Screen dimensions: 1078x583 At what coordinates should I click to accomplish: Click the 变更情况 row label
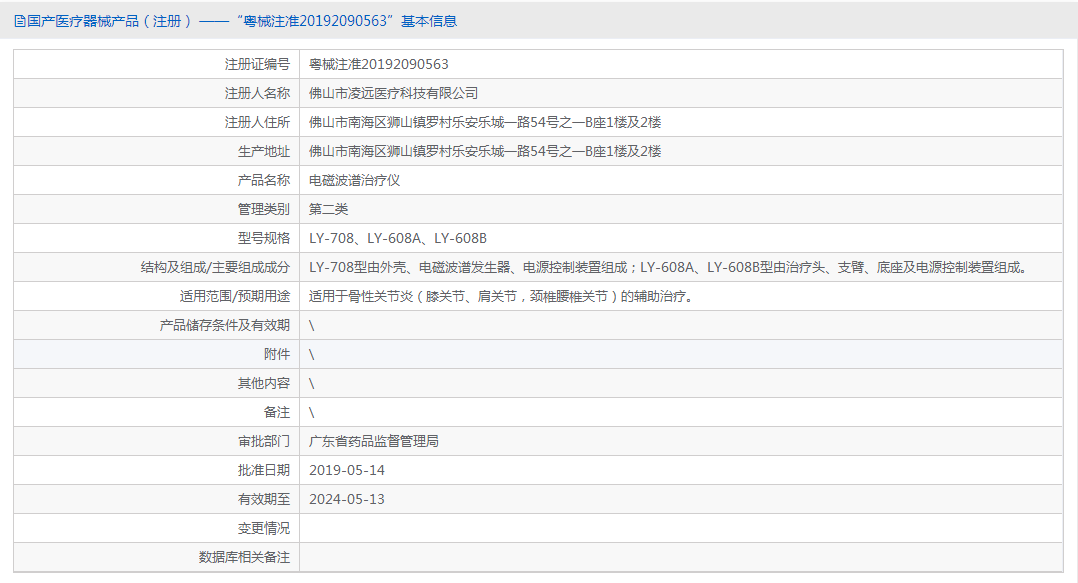click(263, 528)
